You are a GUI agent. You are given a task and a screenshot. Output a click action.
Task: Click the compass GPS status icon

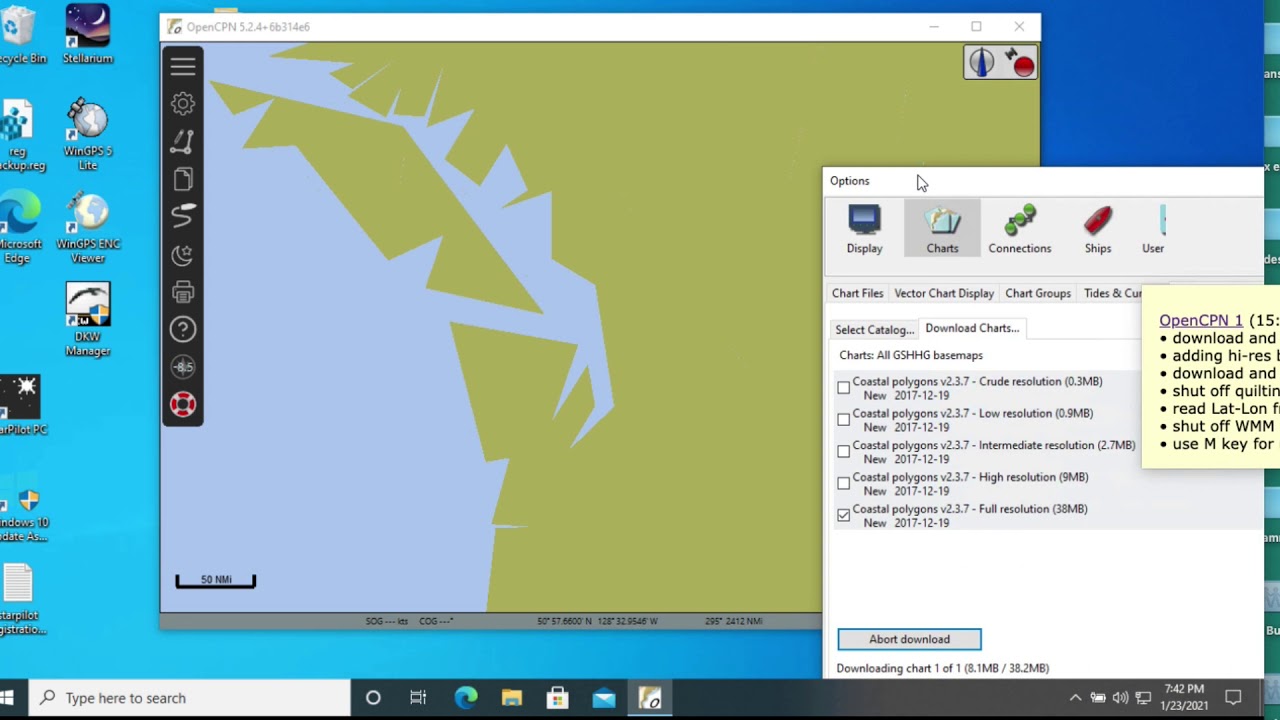982,63
